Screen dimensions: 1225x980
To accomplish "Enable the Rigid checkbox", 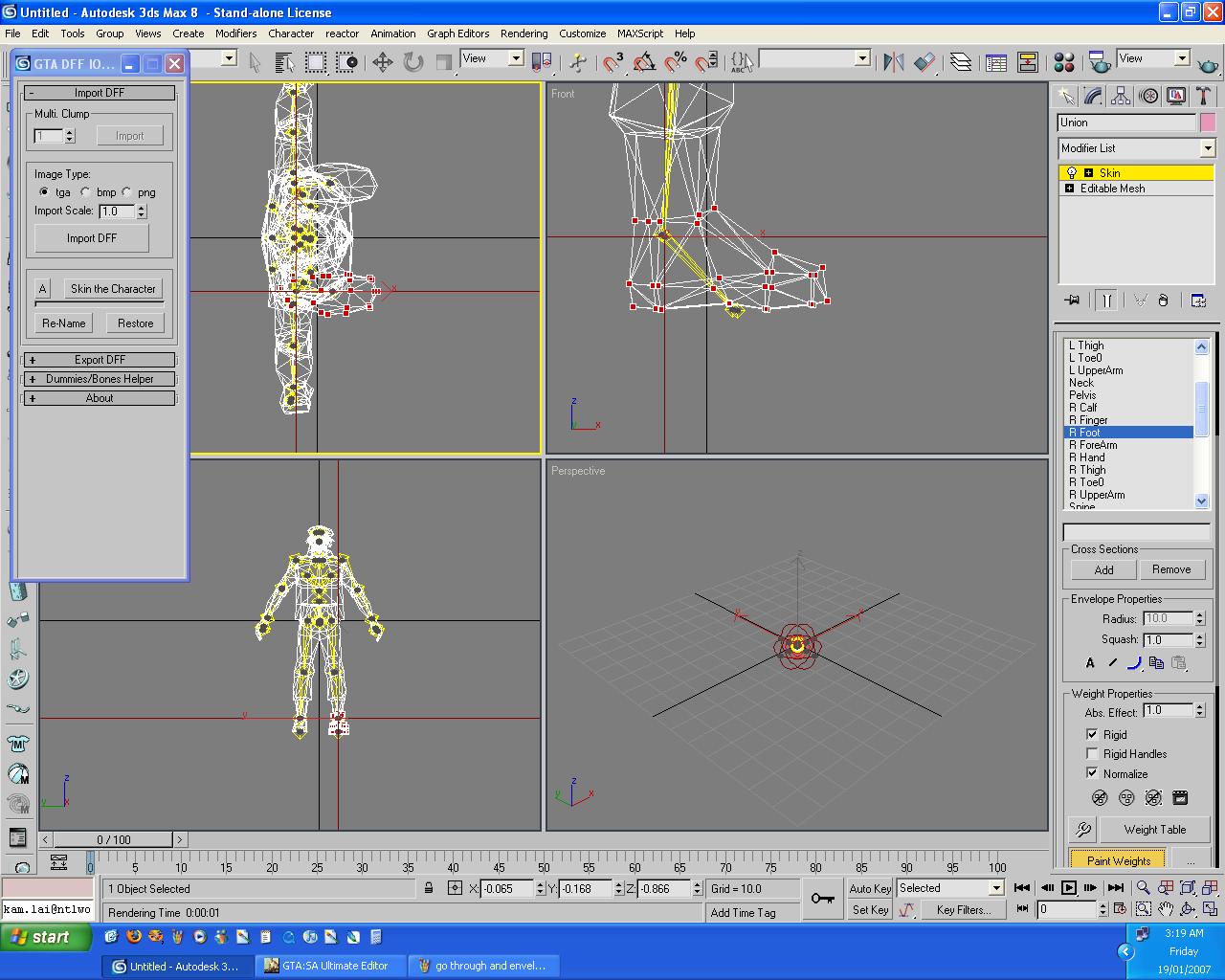I will 1092,734.
